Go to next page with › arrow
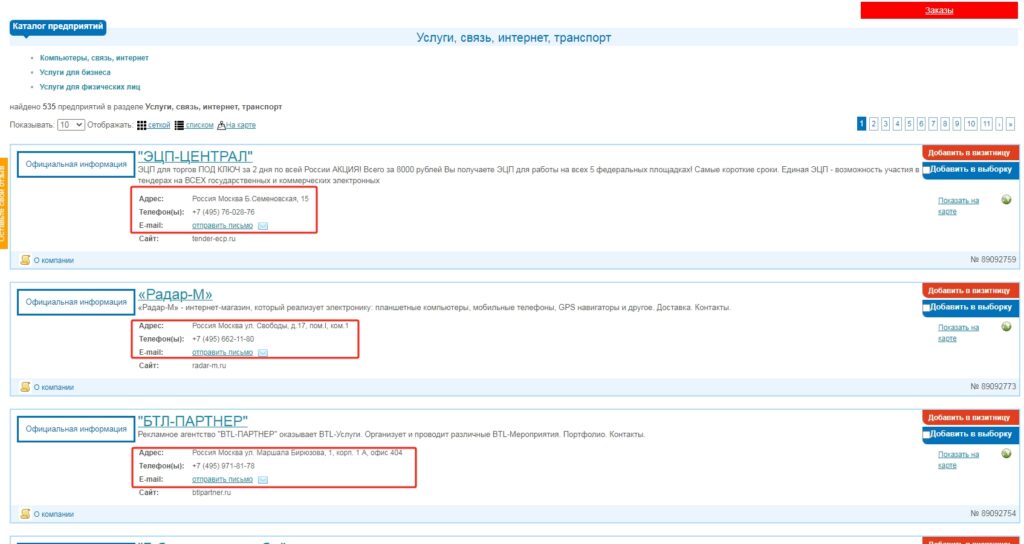 tap(998, 124)
